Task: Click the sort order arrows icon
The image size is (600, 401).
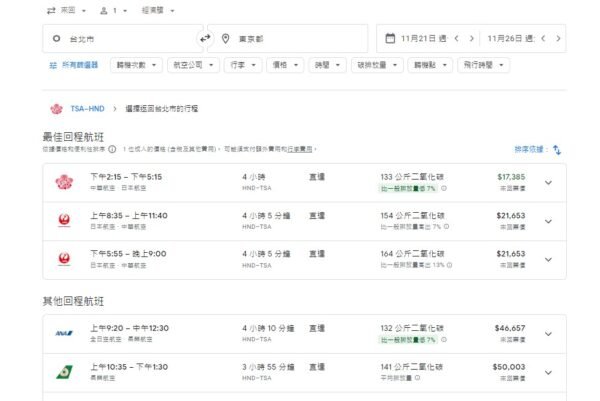Action: (557, 150)
